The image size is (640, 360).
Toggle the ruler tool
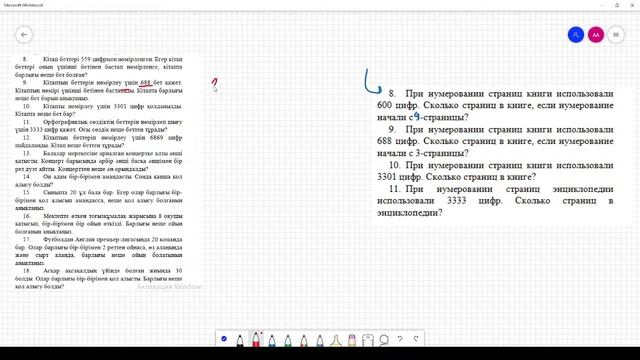(368, 340)
